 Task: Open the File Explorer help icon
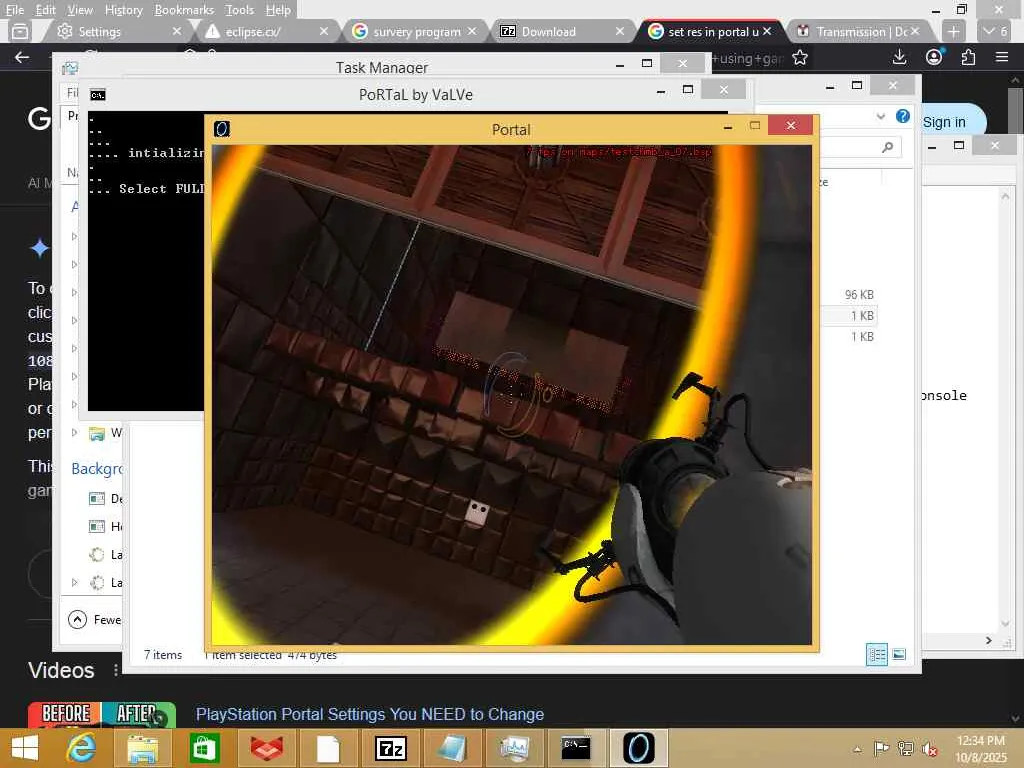[903, 116]
